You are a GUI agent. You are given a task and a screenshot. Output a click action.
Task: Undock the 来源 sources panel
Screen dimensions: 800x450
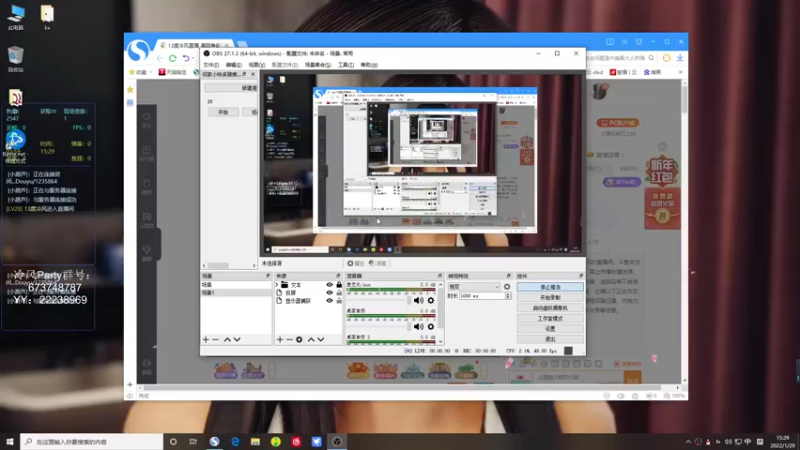click(338, 276)
